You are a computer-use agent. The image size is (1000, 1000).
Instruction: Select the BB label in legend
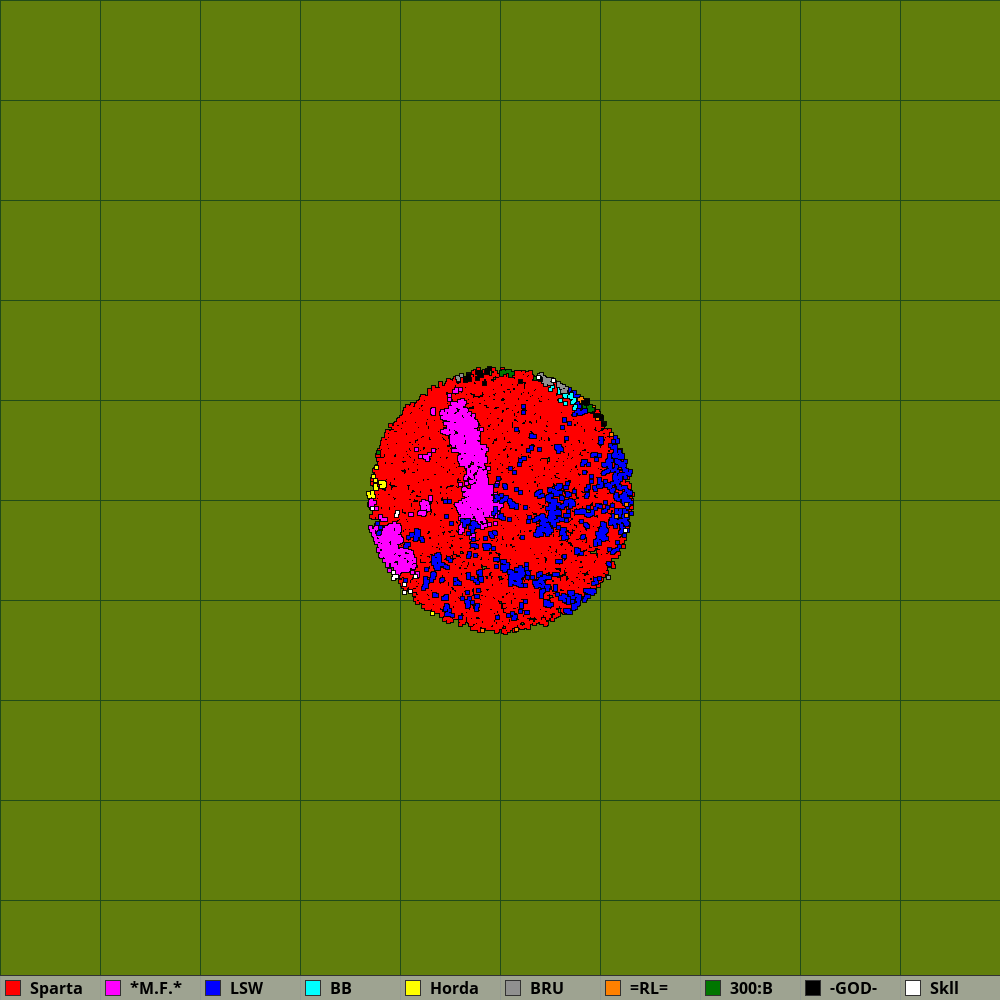point(341,989)
